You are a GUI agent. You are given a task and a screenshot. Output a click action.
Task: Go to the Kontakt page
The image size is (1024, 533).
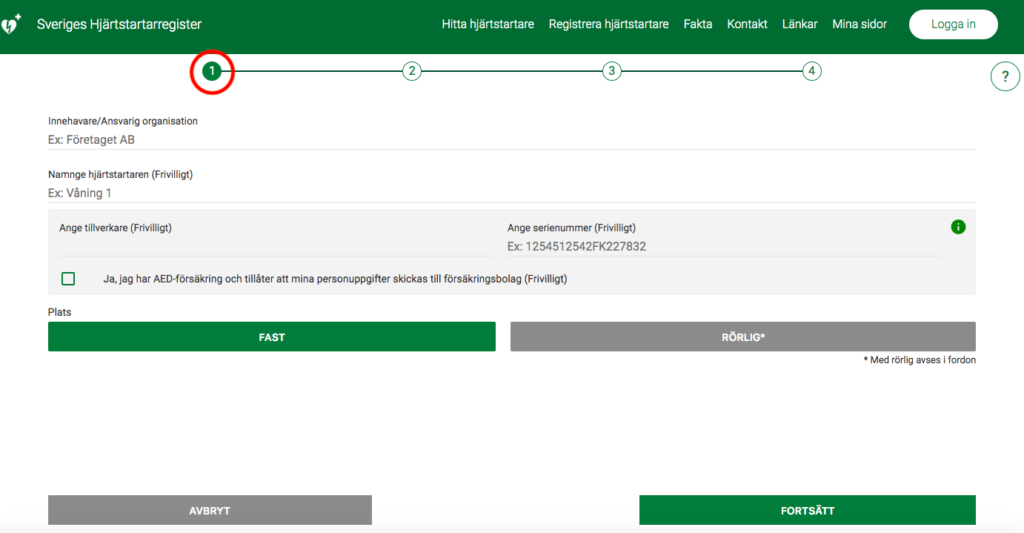pos(747,24)
